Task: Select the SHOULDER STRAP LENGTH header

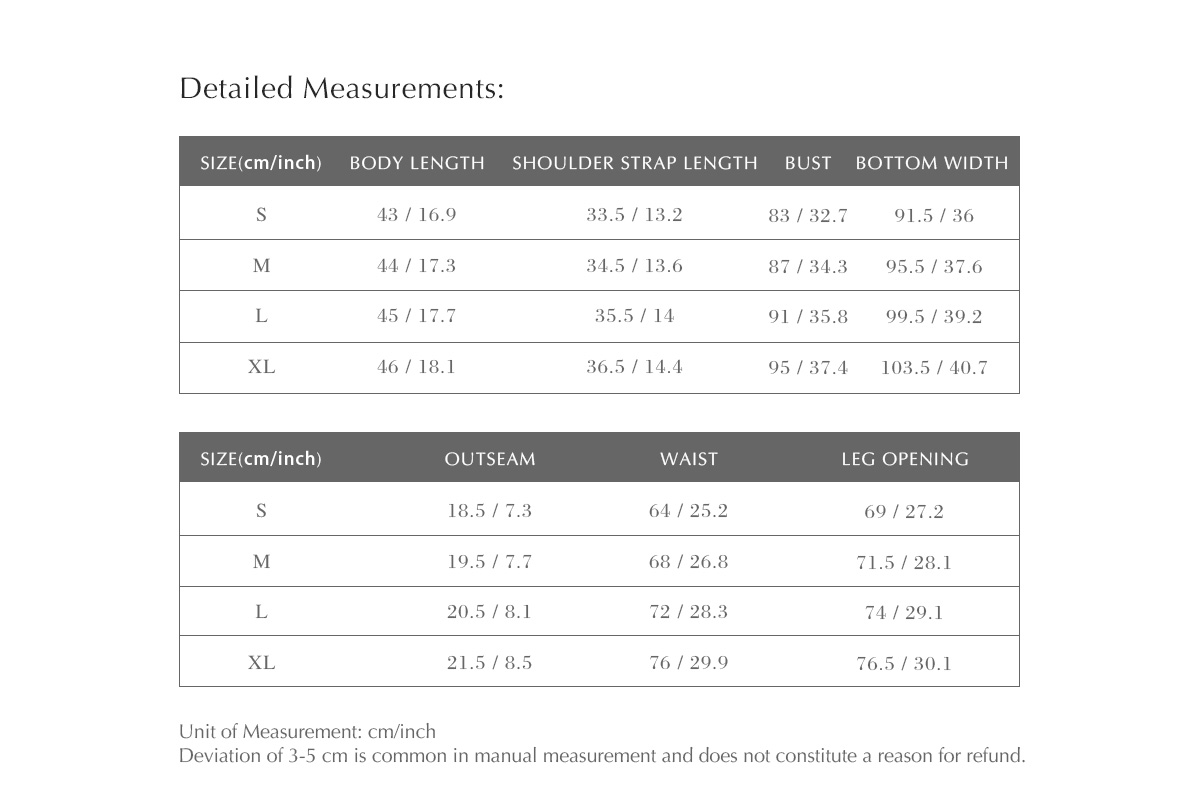Action: pyautogui.click(x=634, y=163)
